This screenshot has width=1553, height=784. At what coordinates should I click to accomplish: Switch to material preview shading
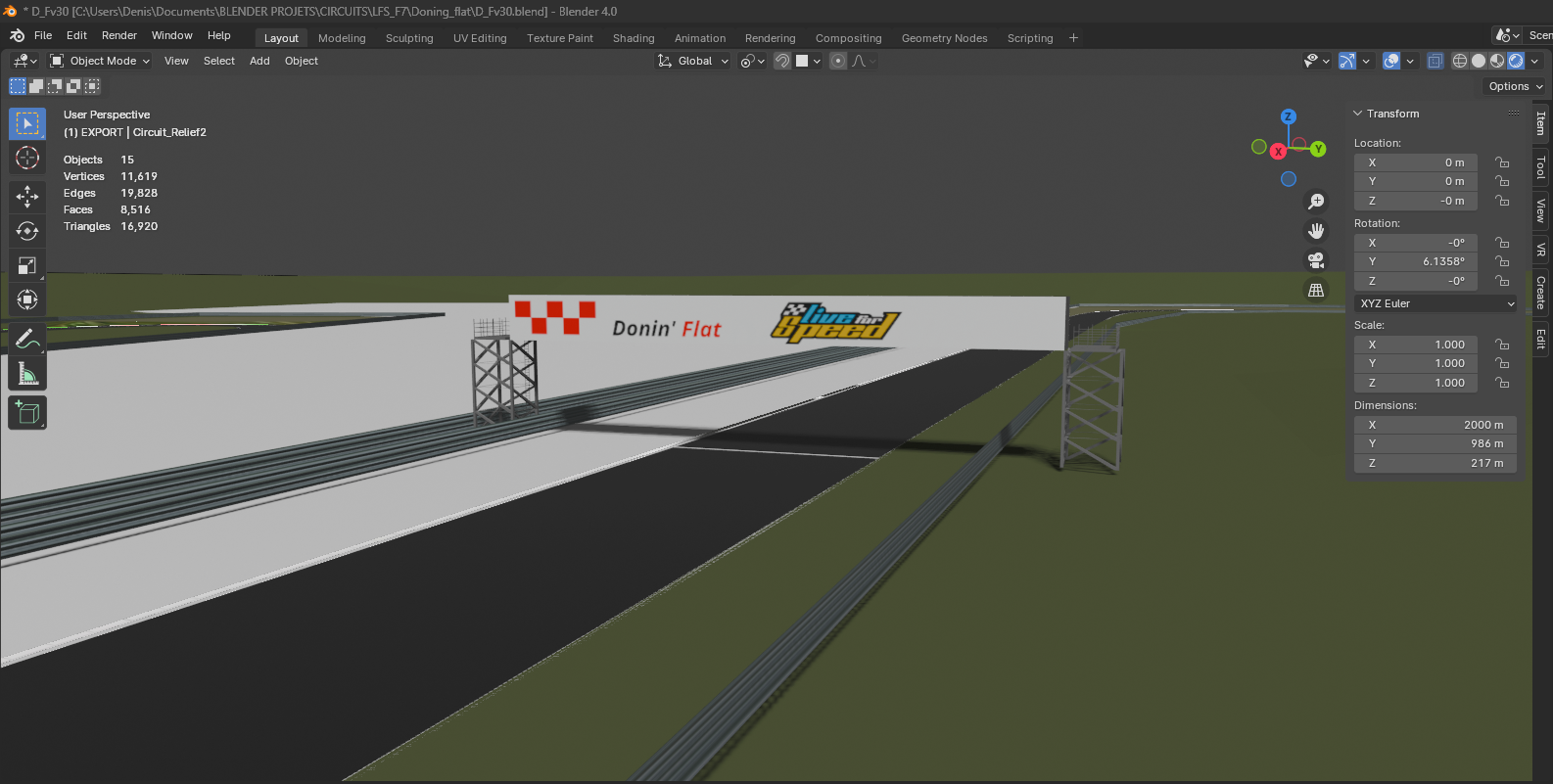pos(1497,61)
